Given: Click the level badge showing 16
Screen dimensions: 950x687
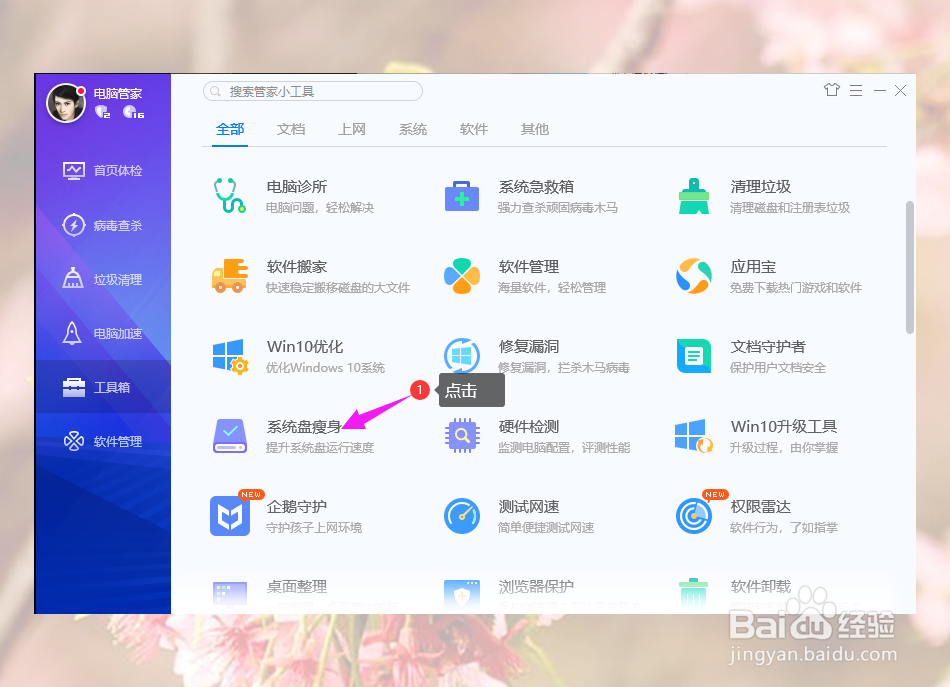Looking at the screenshot, I should click(133, 112).
